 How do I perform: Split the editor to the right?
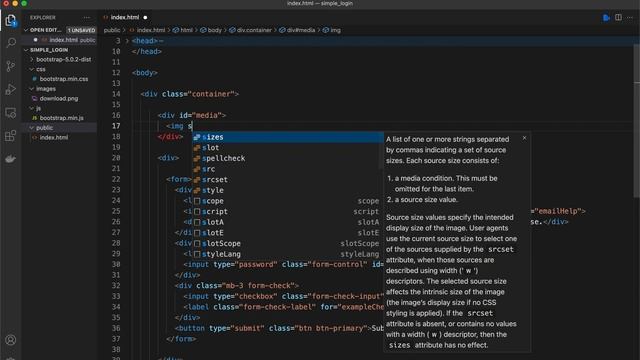click(618, 18)
